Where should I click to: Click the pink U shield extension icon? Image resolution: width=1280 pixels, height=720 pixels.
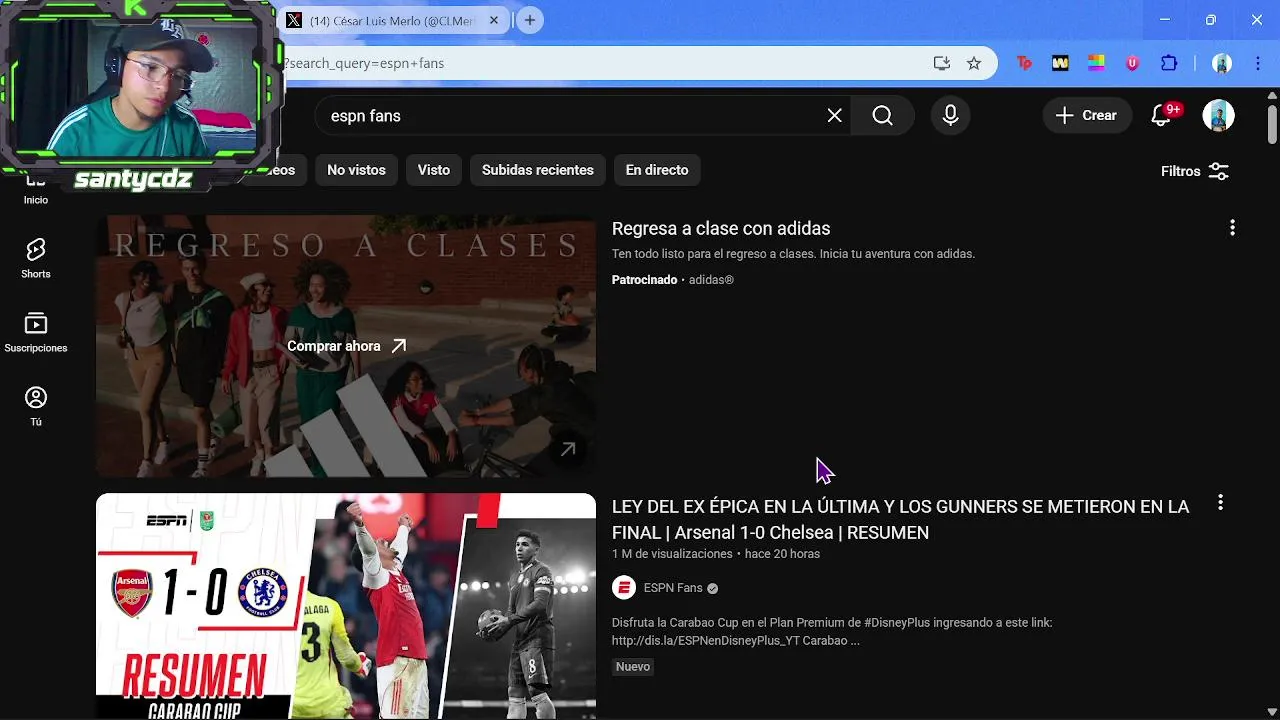coord(1132,63)
